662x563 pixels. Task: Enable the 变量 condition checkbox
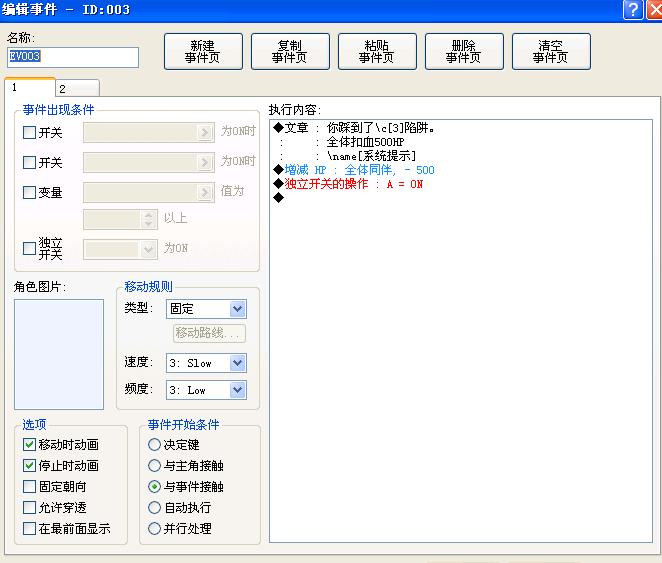(x=29, y=192)
